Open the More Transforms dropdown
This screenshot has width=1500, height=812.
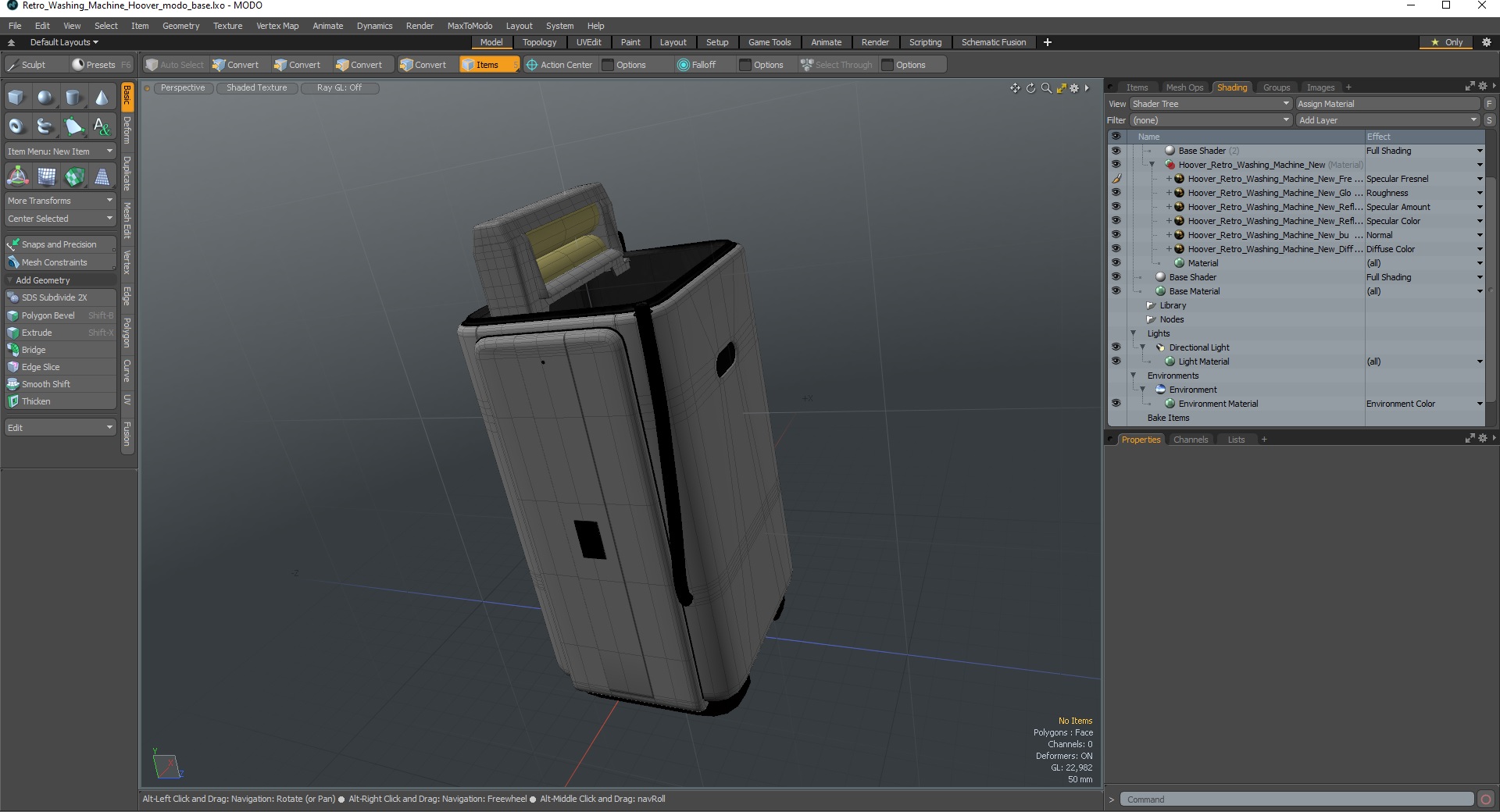coord(60,201)
